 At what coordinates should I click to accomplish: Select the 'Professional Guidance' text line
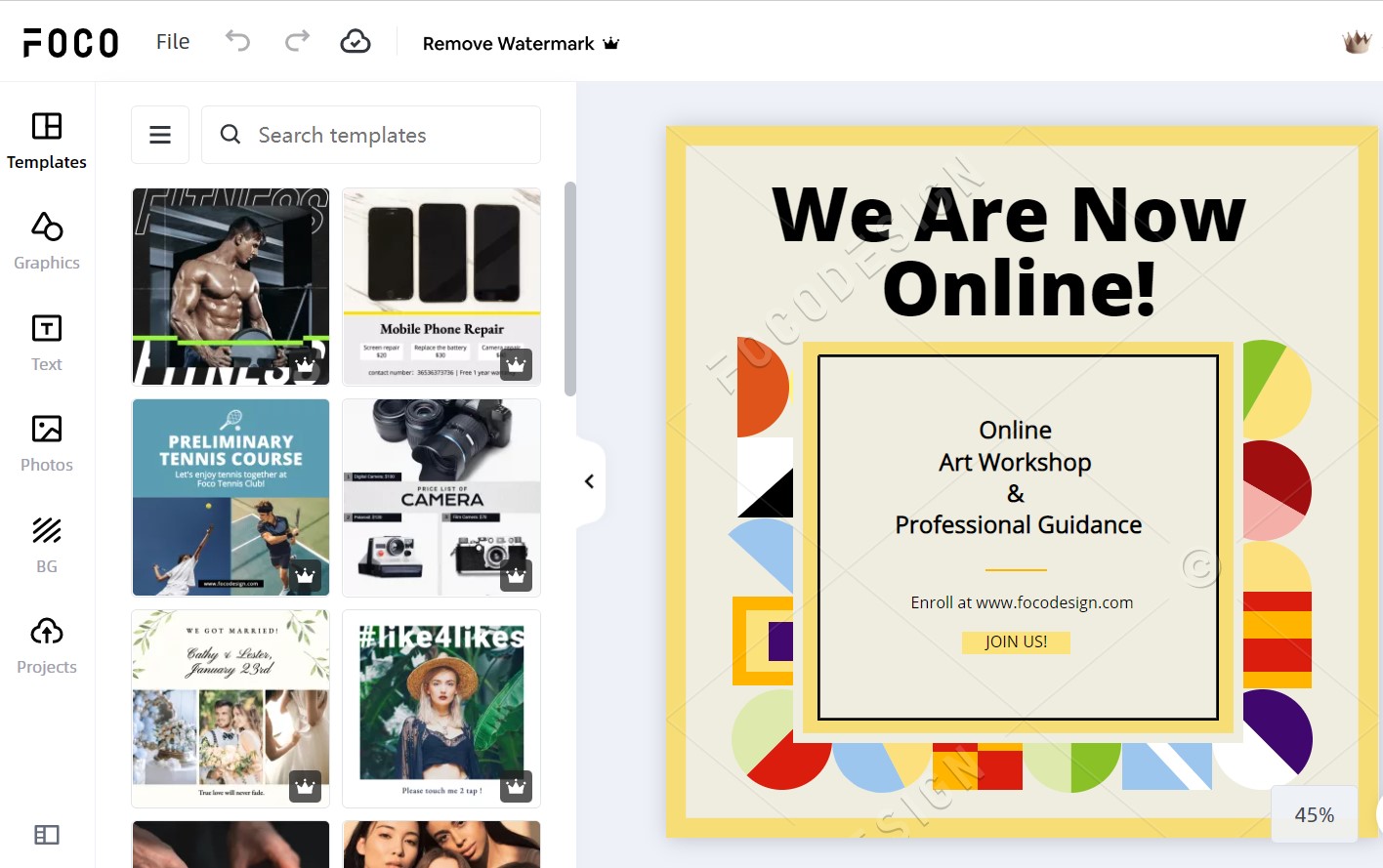click(1018, 525)
